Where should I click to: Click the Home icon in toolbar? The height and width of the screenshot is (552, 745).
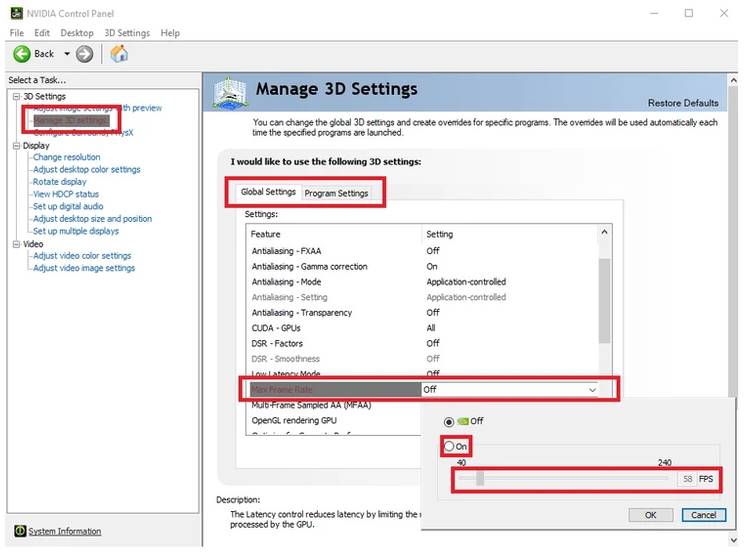(119, 54)
